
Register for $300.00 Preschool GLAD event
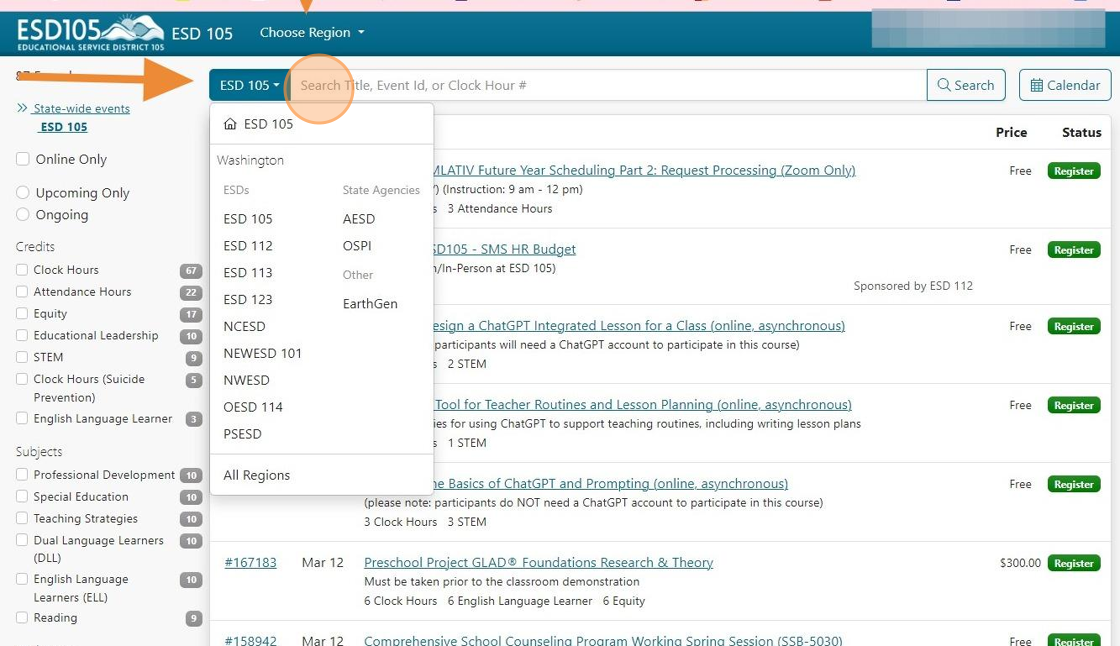(x=1074, y=563)
